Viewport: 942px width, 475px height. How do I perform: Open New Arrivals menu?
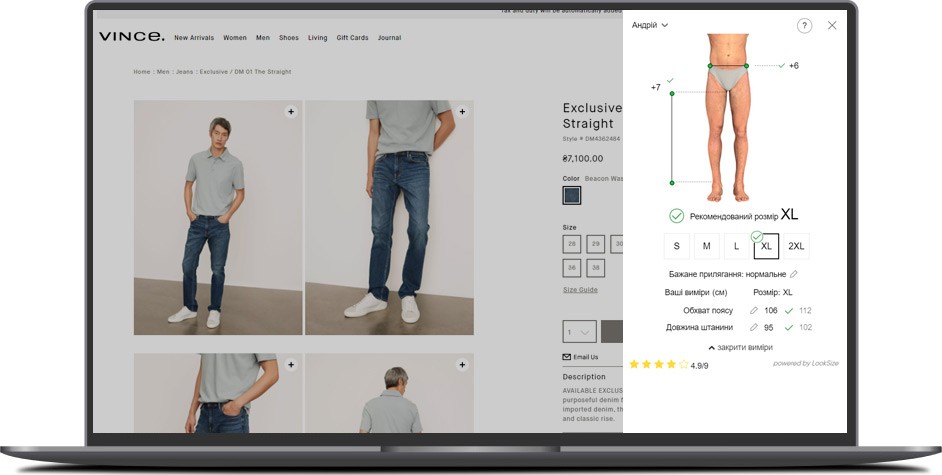(194, 38)
